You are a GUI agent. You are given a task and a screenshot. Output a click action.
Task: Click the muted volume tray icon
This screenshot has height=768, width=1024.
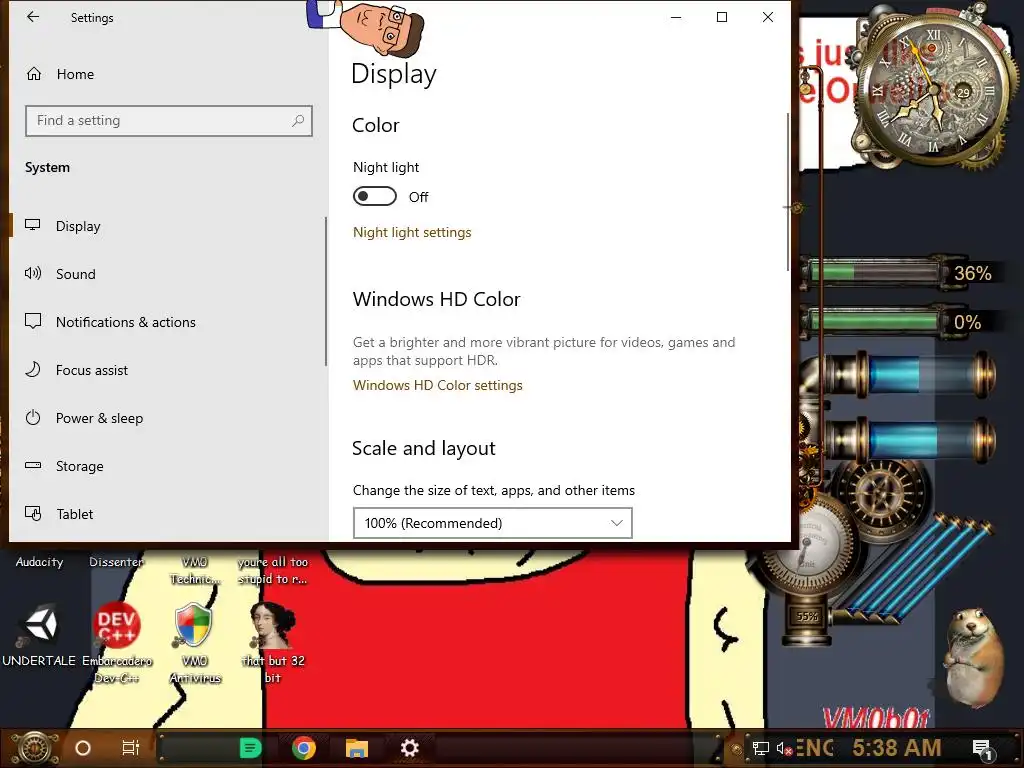[x=784, y=748]
